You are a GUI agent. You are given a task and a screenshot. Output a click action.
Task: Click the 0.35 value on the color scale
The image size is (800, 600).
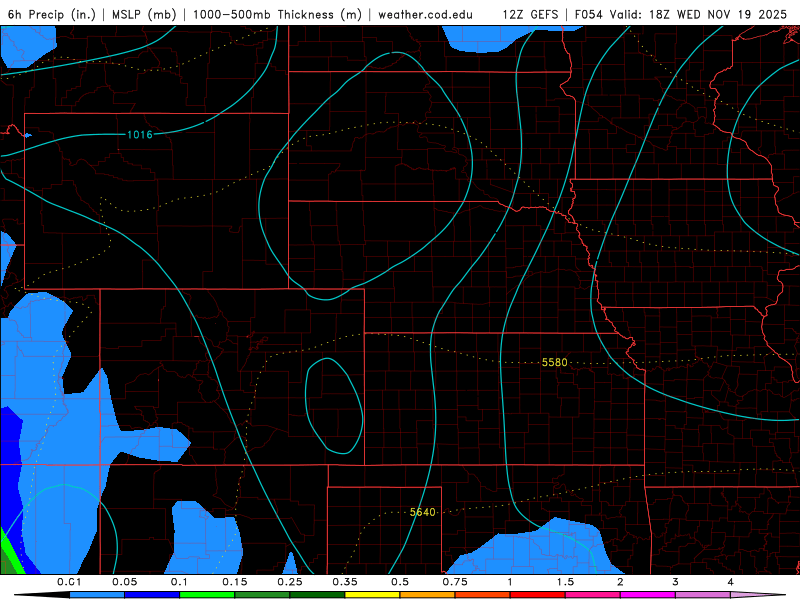point(345,582)
